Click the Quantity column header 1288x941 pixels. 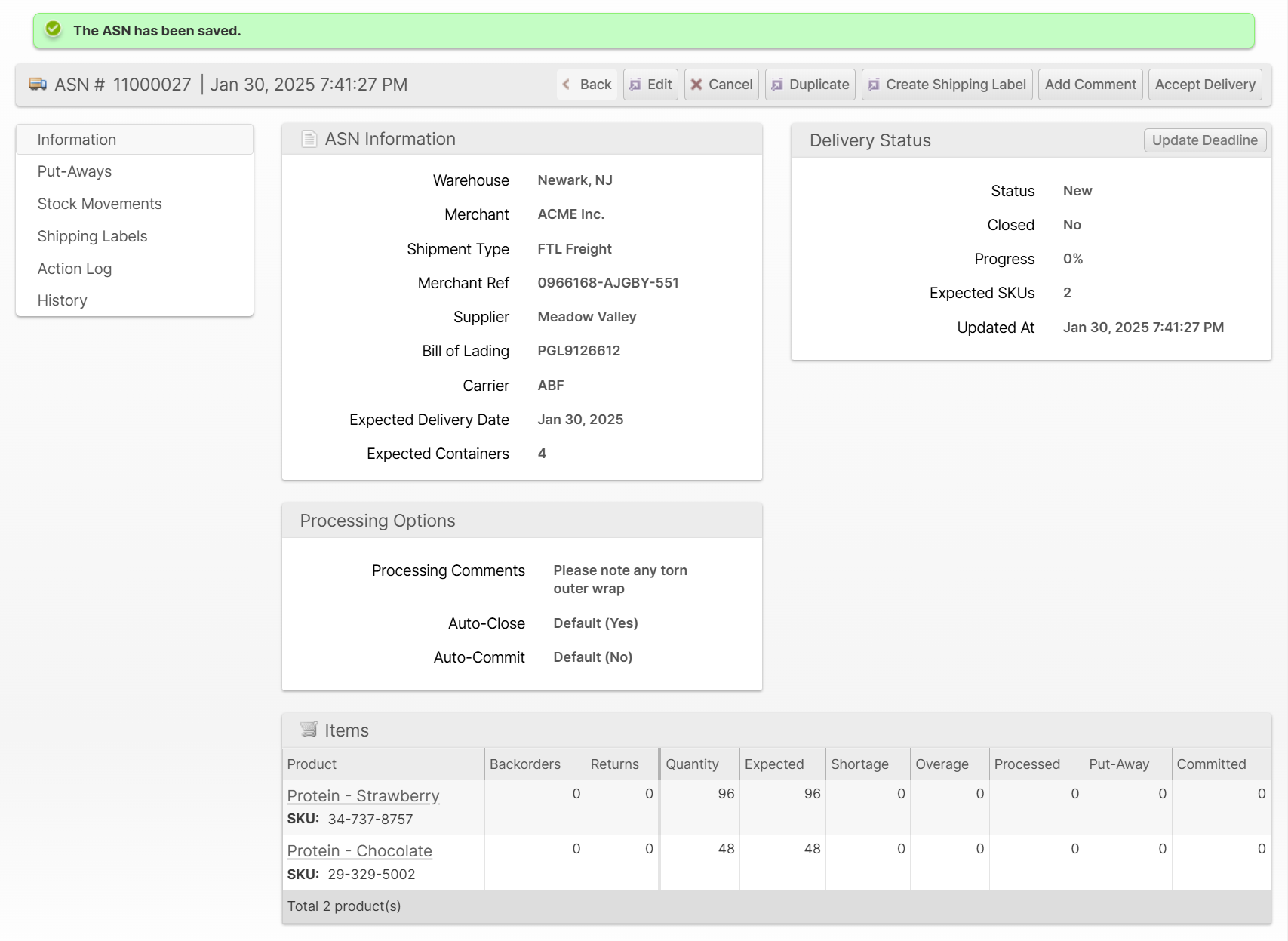point(692,764)
